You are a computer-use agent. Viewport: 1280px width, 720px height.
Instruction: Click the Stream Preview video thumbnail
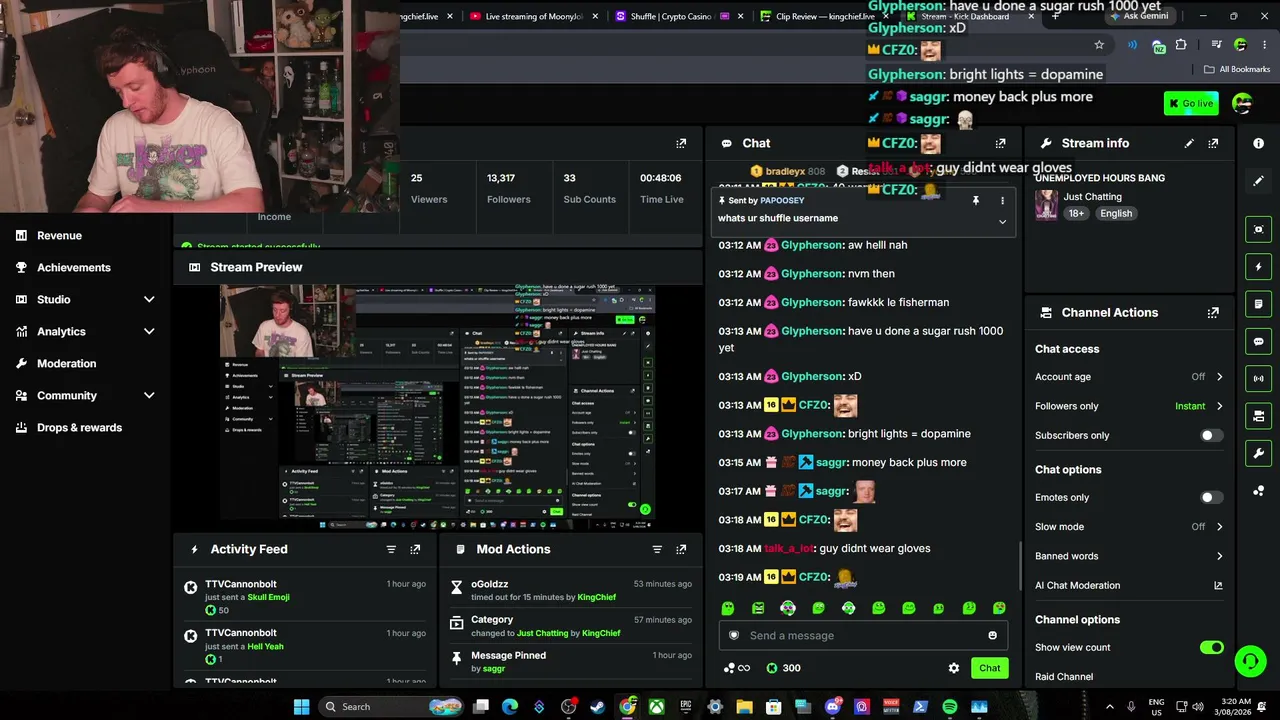pyautogui.click(x=438, y=408)
